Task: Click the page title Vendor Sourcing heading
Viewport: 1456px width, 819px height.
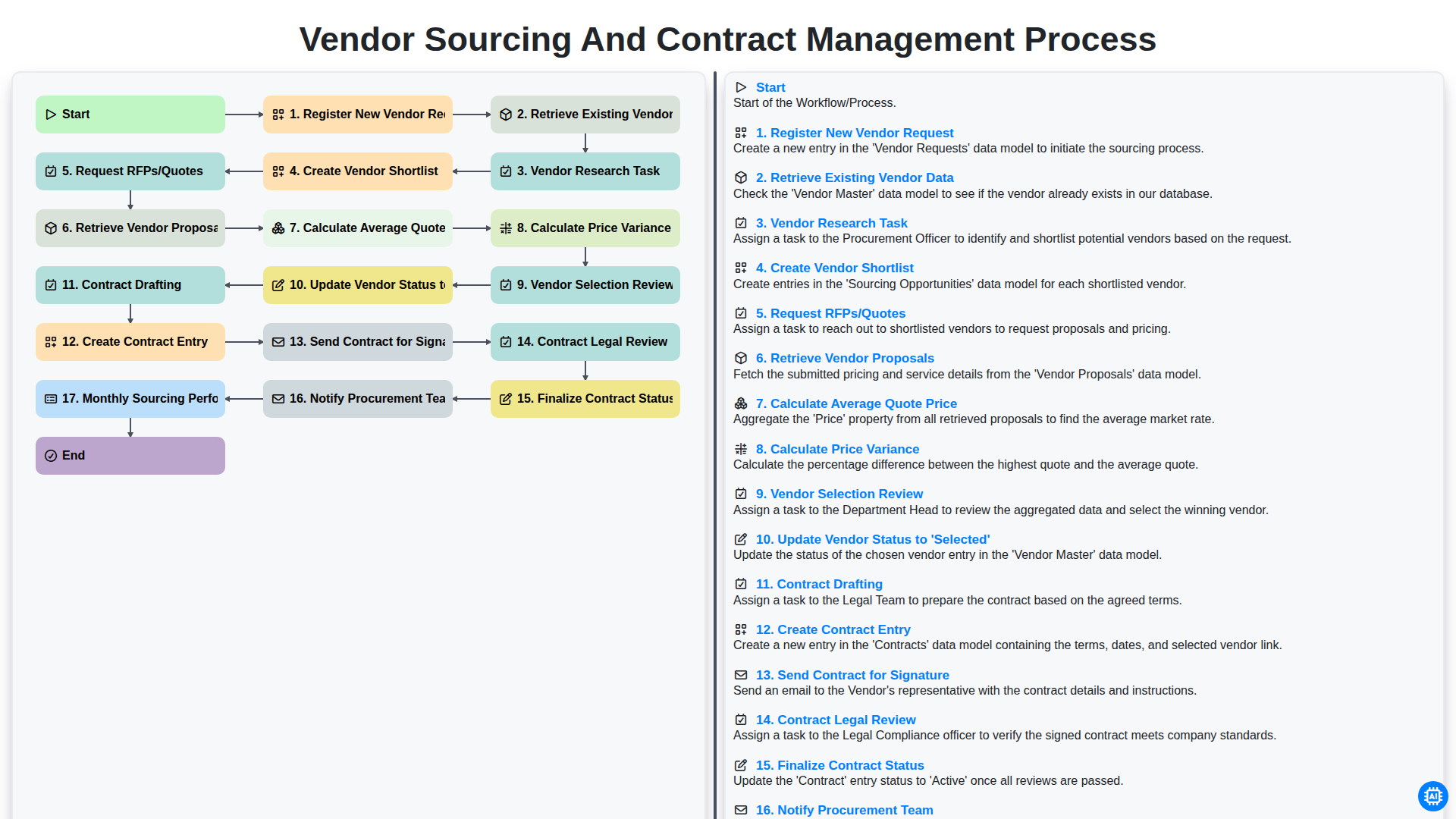Action: pyautogui.click(x=728, y=39)
